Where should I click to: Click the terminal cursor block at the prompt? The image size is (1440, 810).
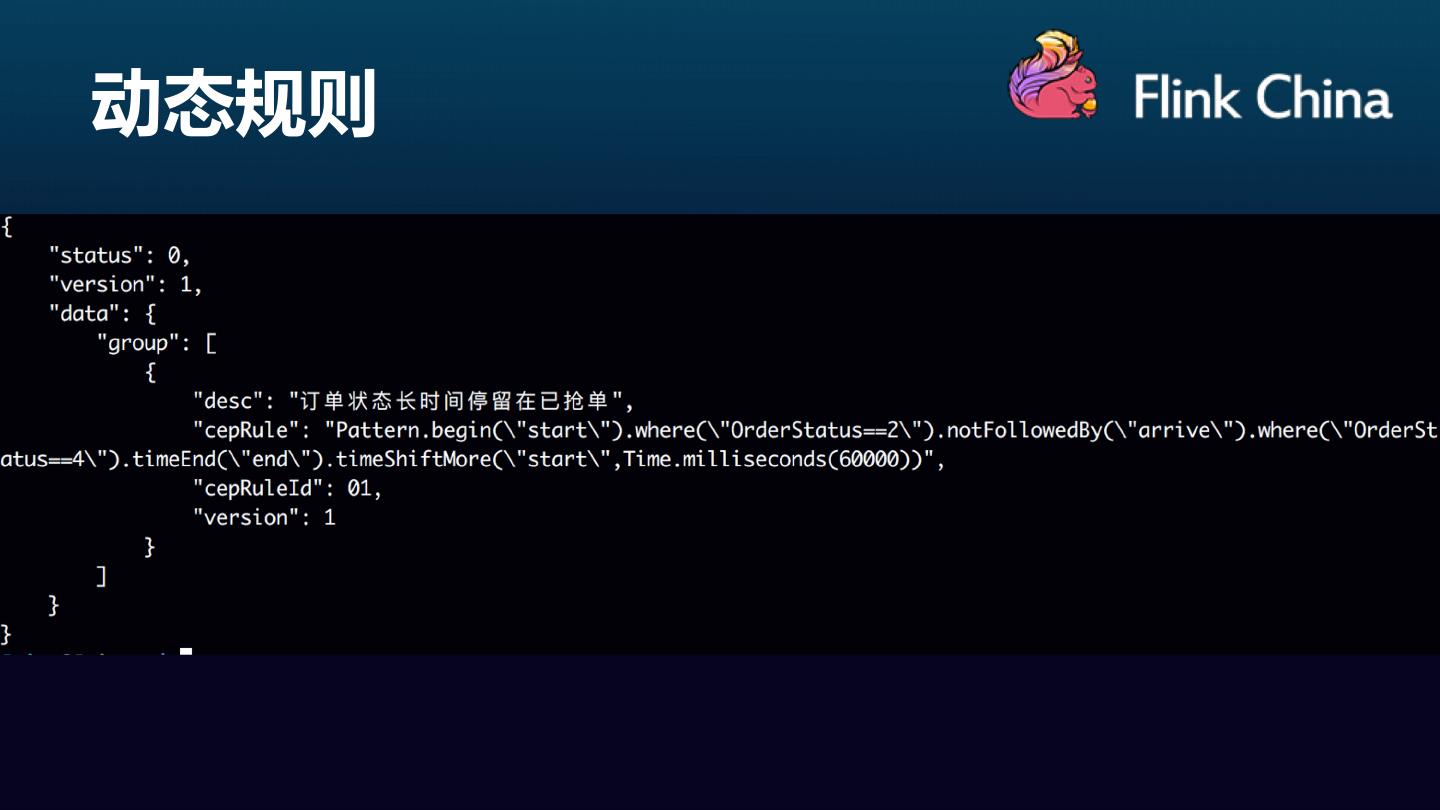pyautogui.click(x=186, y=652)
